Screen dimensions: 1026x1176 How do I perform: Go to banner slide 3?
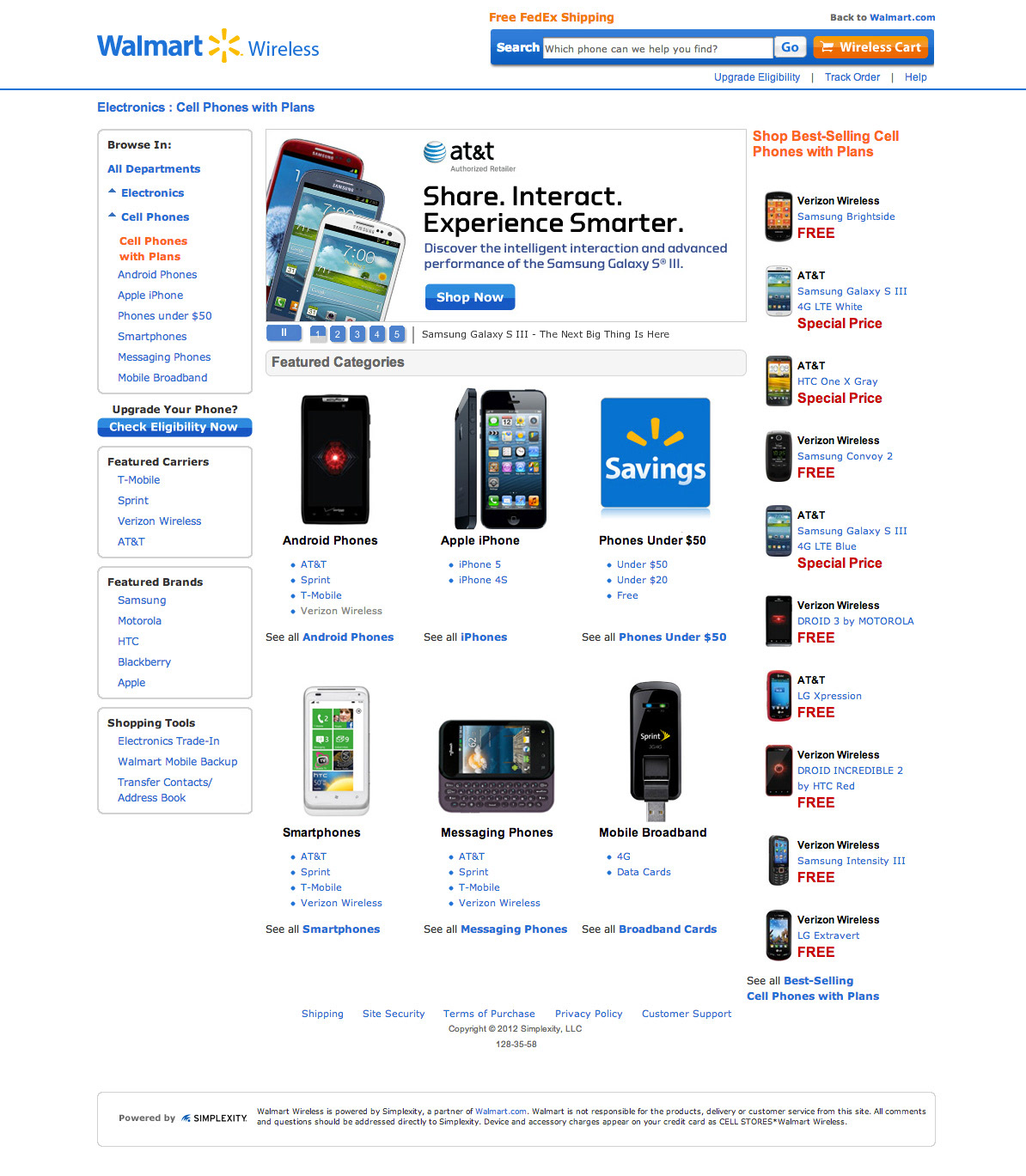tap(357, 334)
